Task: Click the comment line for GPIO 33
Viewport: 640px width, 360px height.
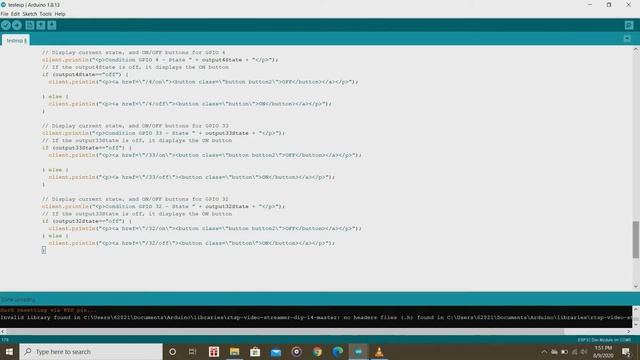Action: [135, 126]
